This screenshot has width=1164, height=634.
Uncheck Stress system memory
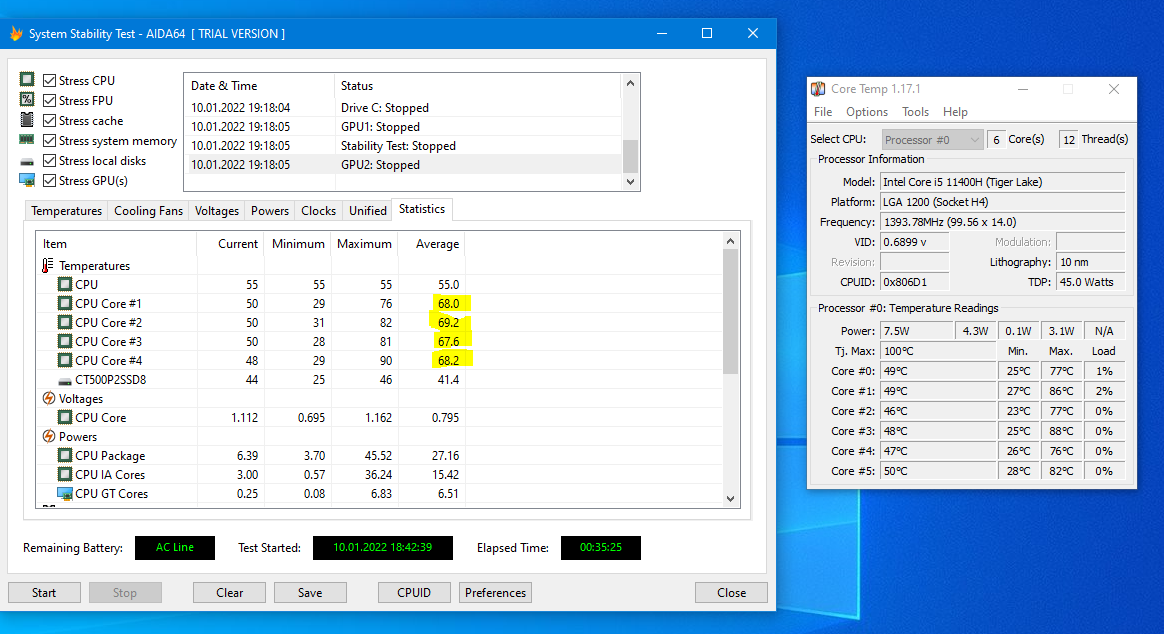(50, 140)
